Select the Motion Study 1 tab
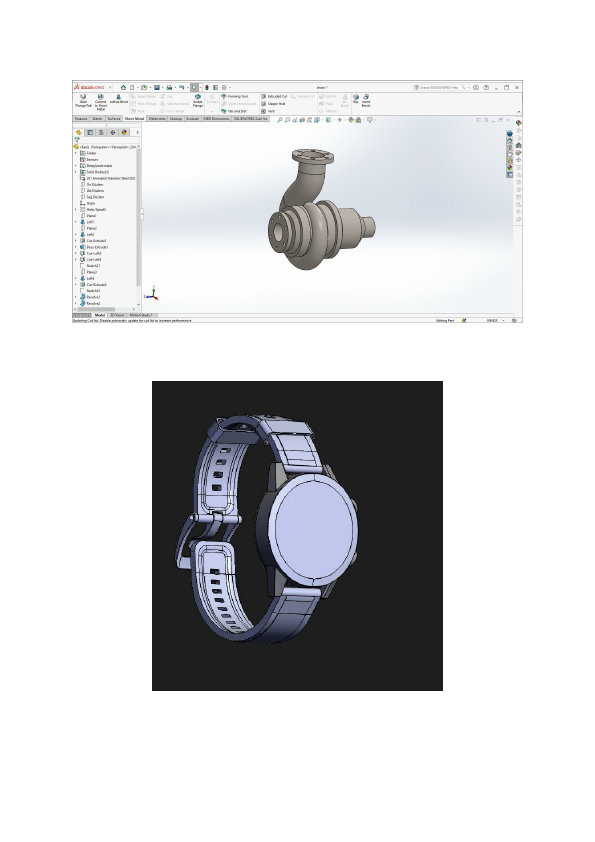 141,315
